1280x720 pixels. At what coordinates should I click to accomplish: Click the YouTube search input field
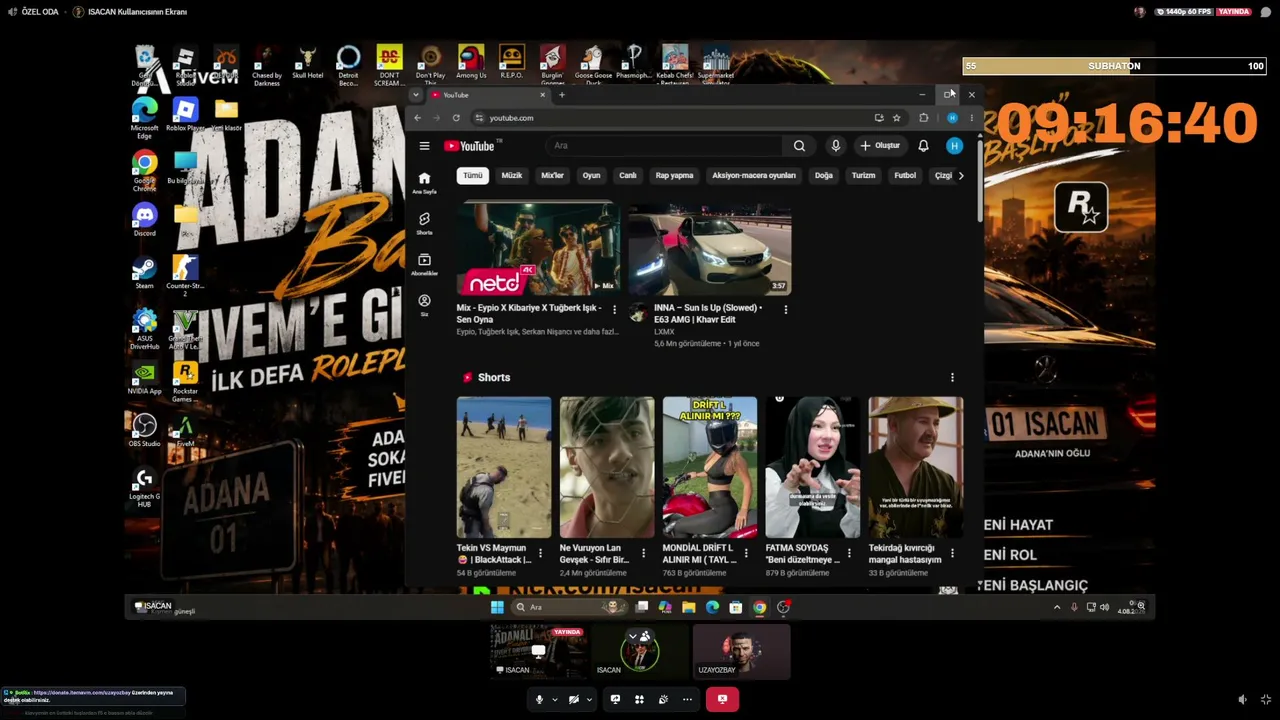[x=664, y=146]
